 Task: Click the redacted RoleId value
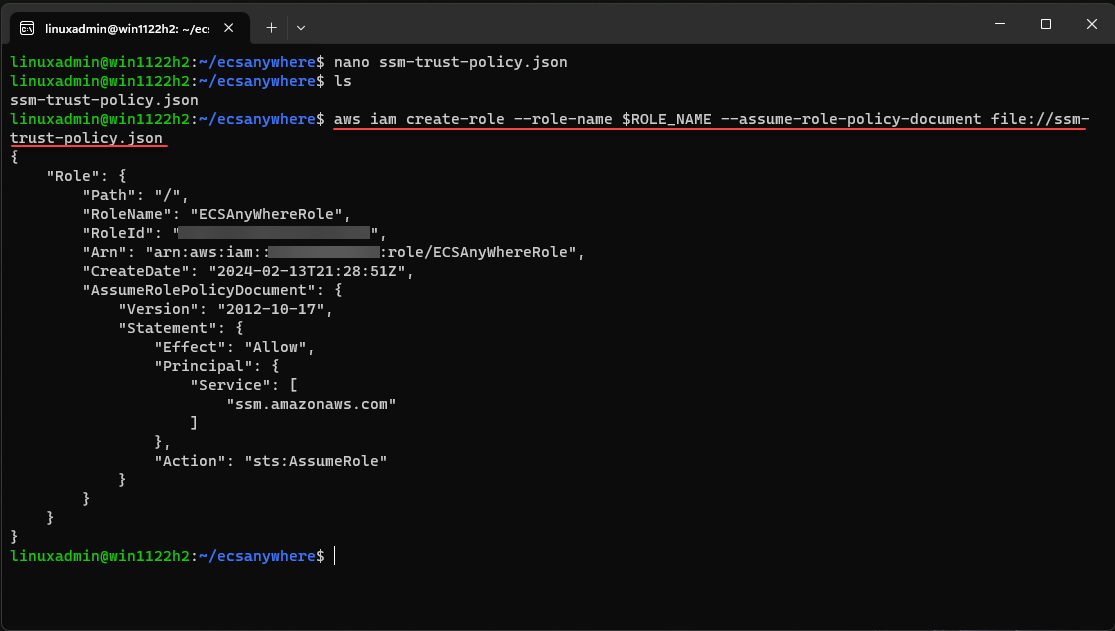coord(274,233)
